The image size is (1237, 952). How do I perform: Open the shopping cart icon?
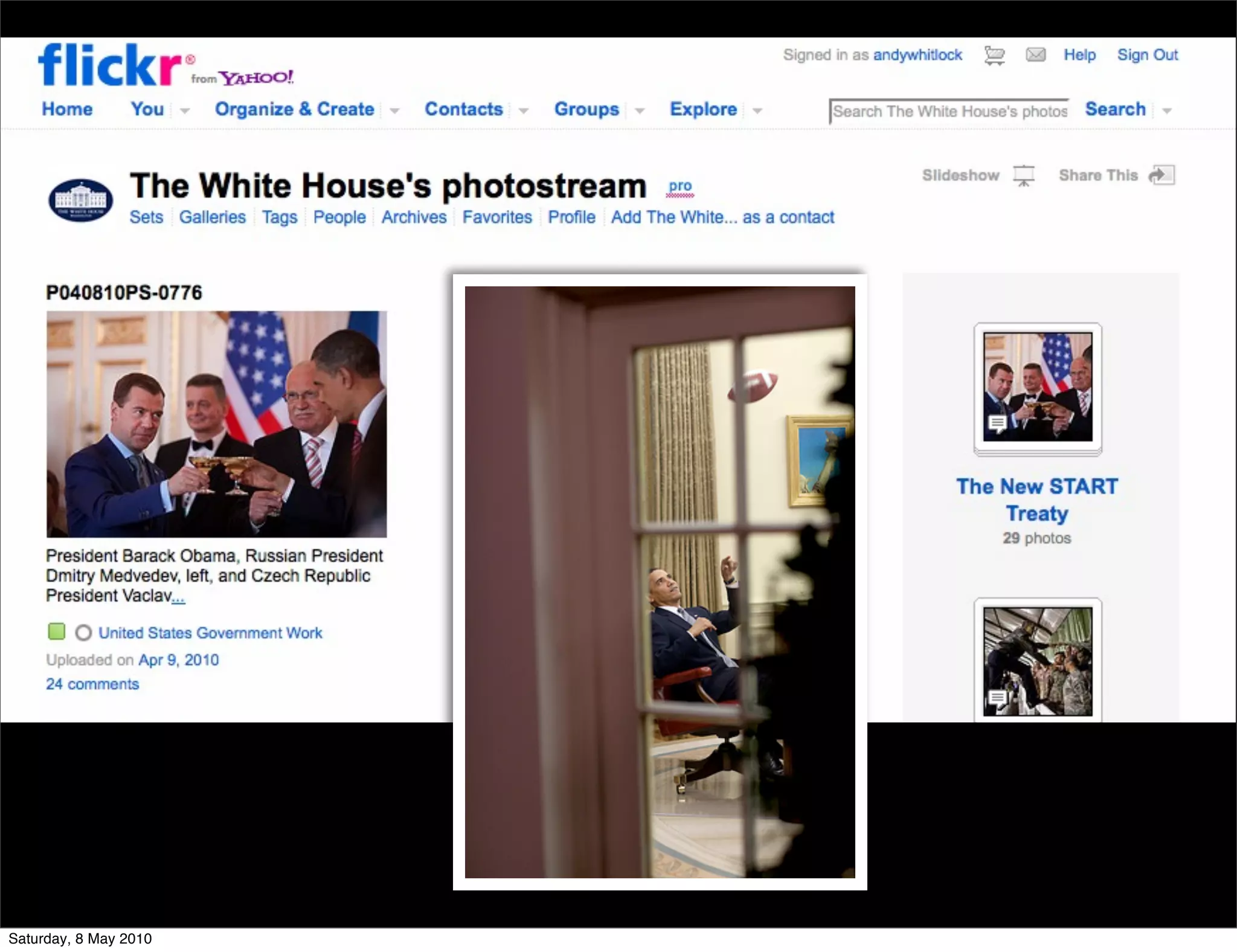click(994, 56)
